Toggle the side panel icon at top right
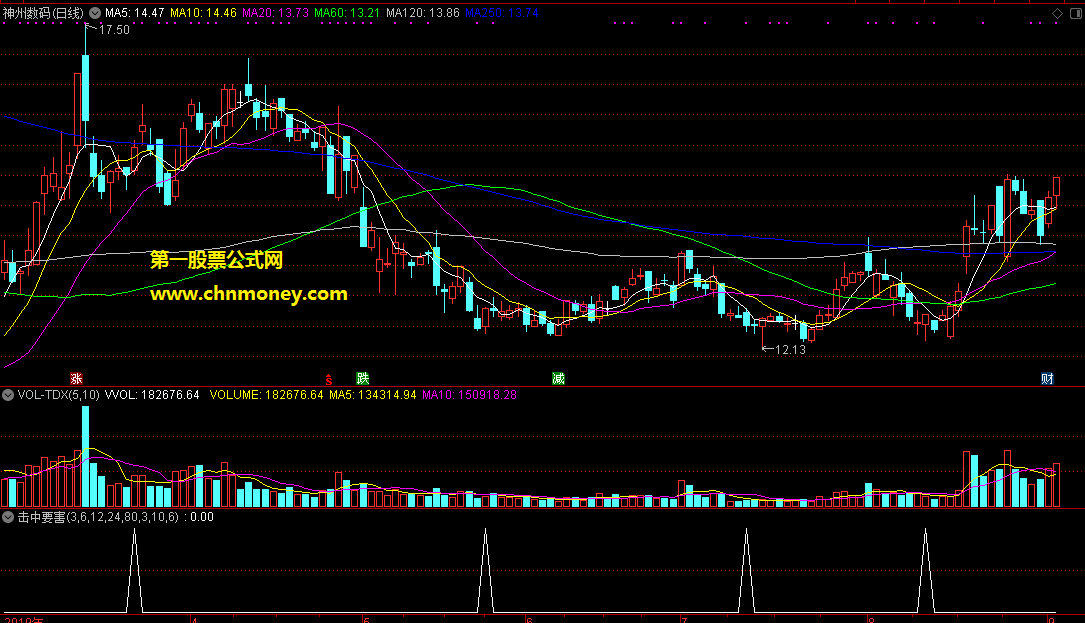 pos(1076,13)
